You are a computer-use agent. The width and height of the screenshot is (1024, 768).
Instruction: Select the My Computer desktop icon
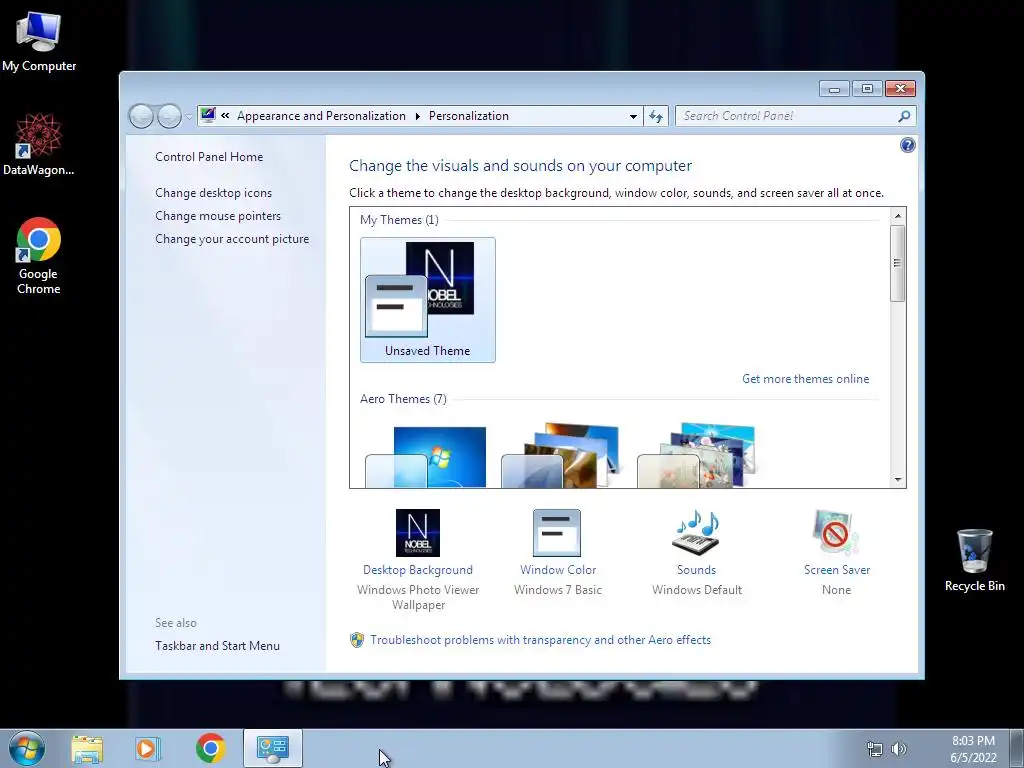tap(39, 40)
